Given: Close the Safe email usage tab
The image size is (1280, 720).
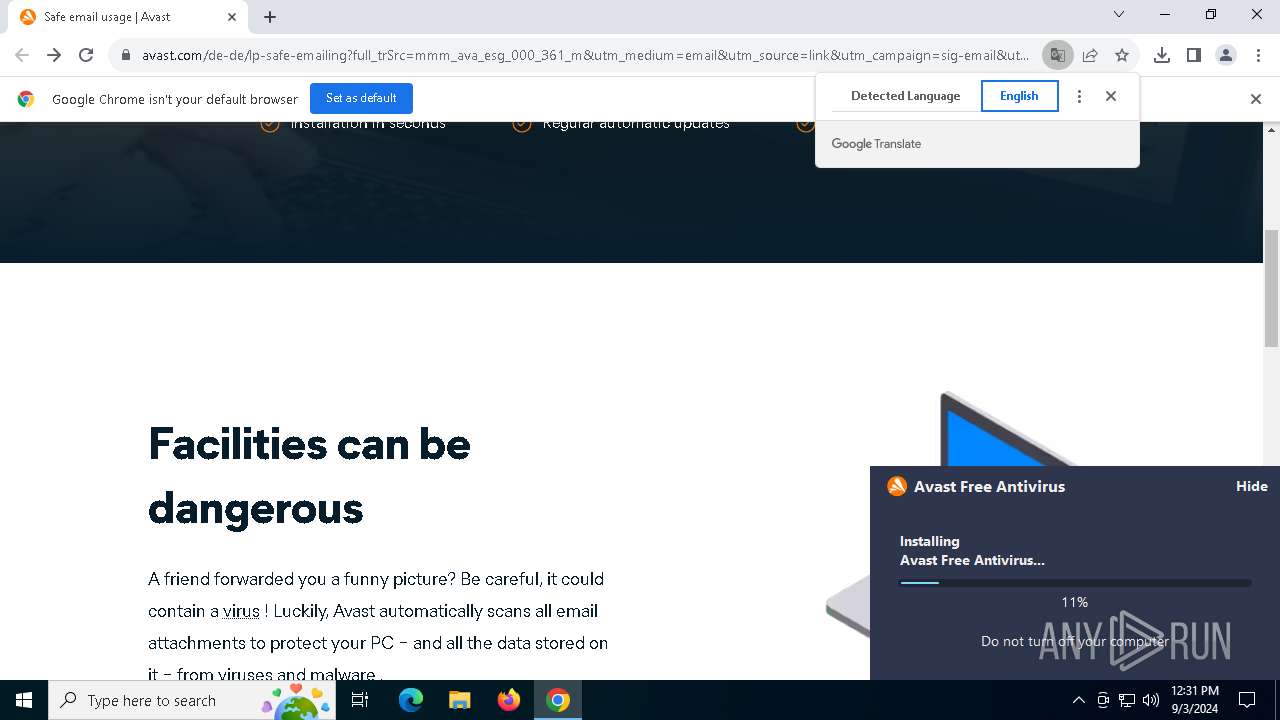Looking at the screenshot, I should click(233, 17).
